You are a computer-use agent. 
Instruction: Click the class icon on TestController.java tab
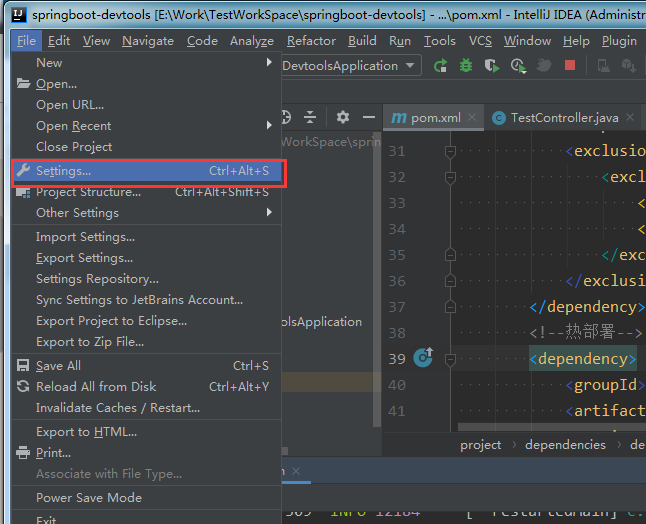point(499,118)
